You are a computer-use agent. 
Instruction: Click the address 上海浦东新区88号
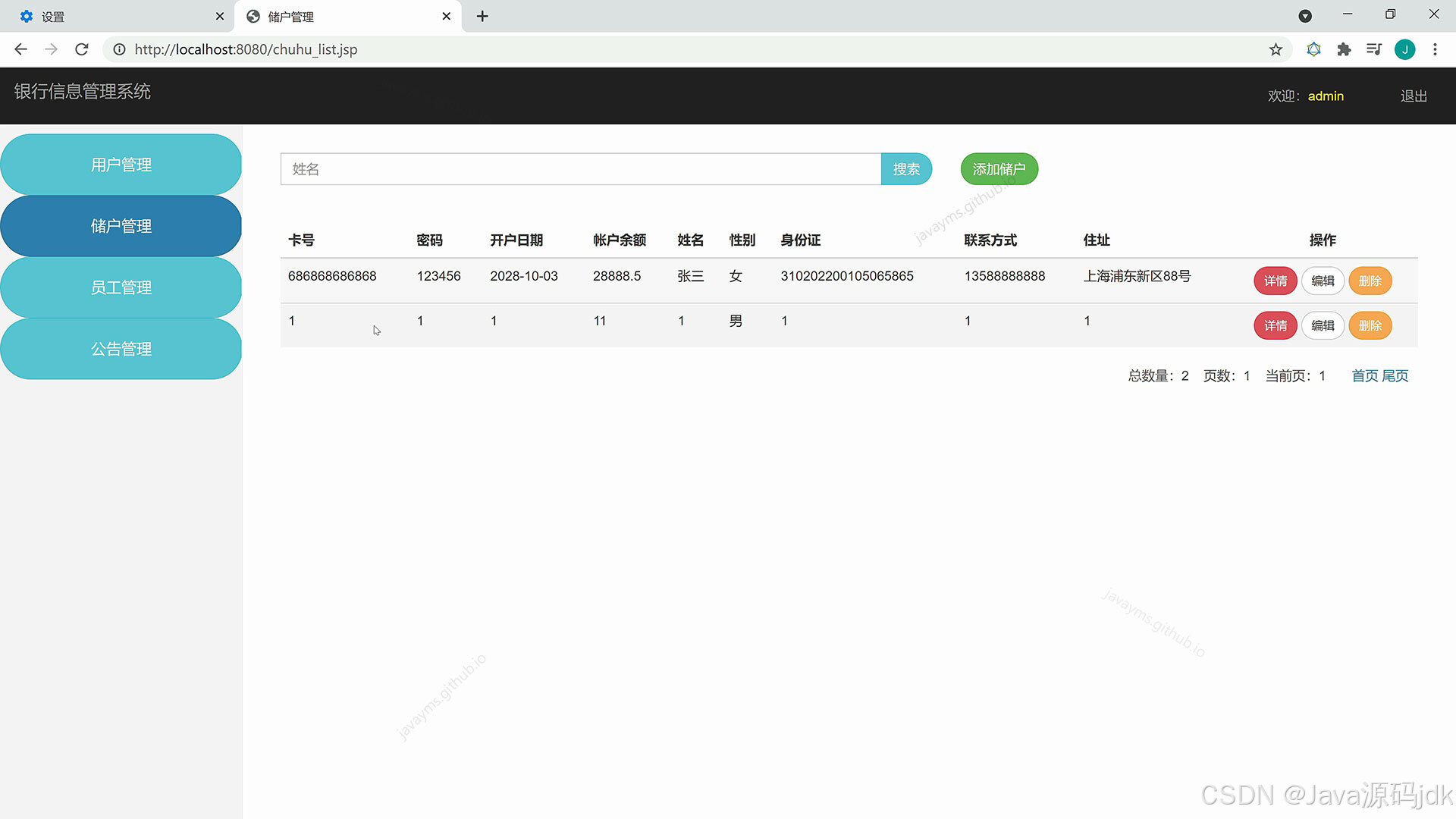(1137, 276)
